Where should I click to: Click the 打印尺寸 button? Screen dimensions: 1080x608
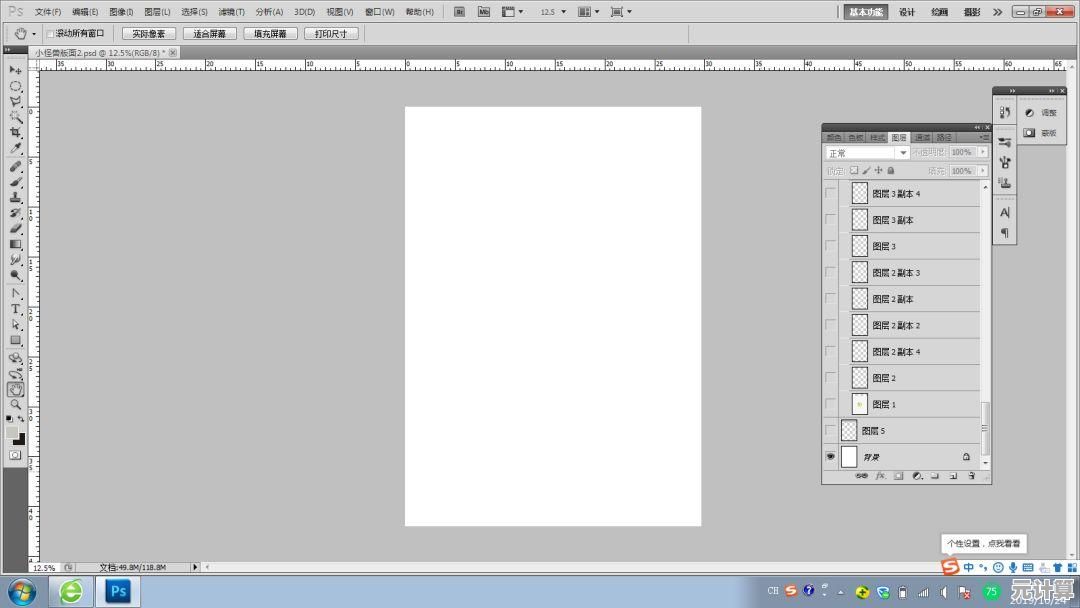click(x=331, y=34)
